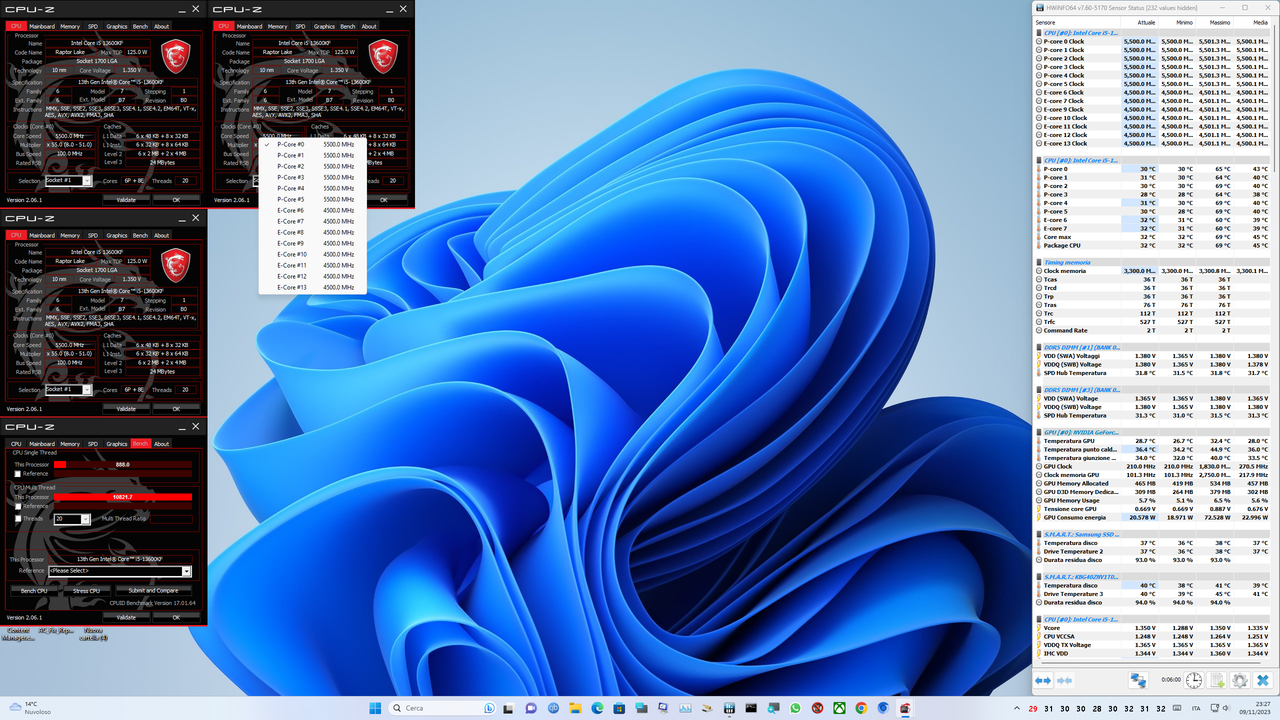This screenshot has height=720, width=1280.
Task: Create a report using the document-plus icon
Action: tap(1218, 680)
